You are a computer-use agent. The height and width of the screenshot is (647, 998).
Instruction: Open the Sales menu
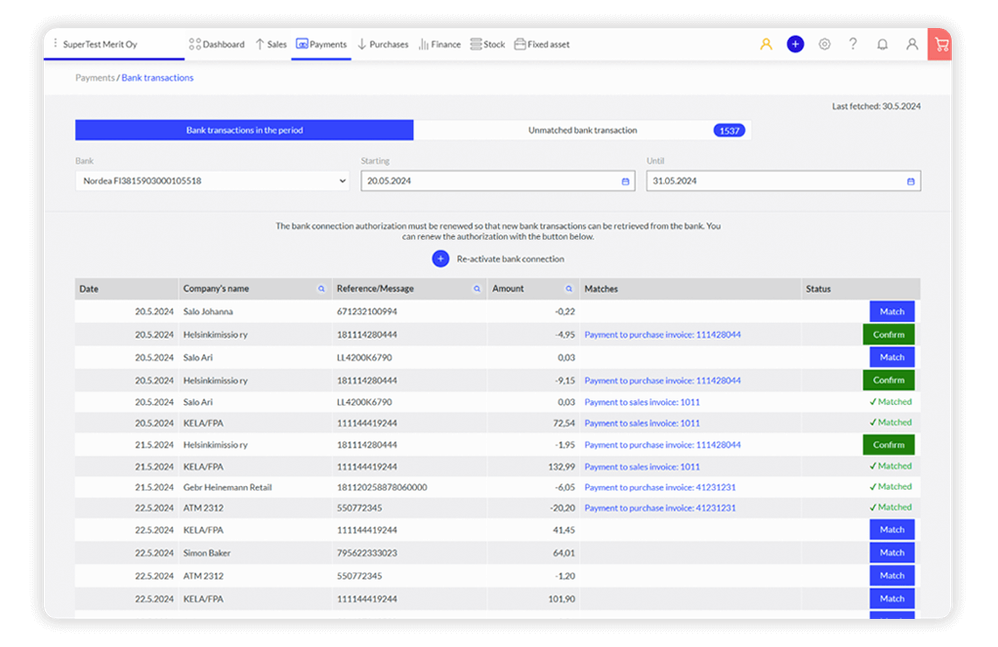point(271,44)
